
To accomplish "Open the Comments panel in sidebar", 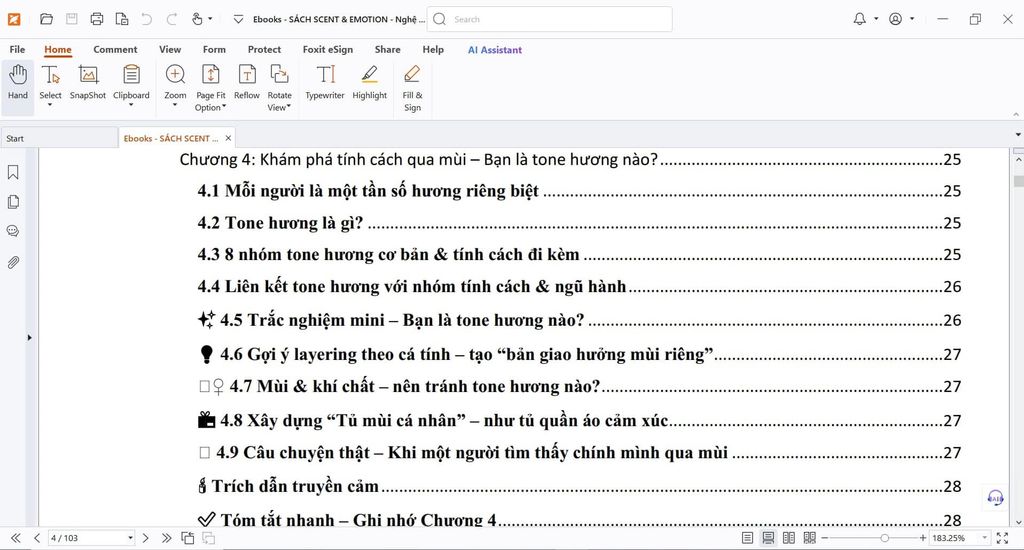I will 13,231.
